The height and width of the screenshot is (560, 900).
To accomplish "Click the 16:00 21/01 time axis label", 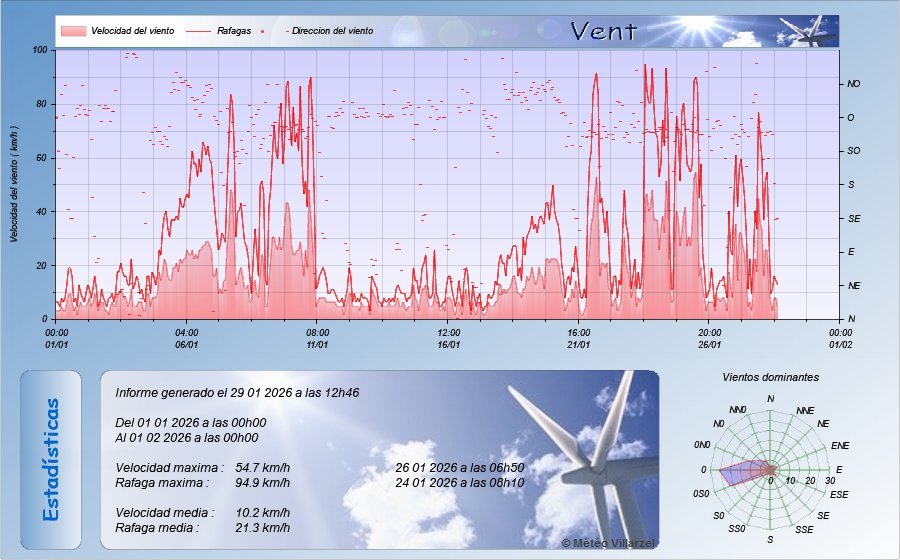I will [579, 338].
